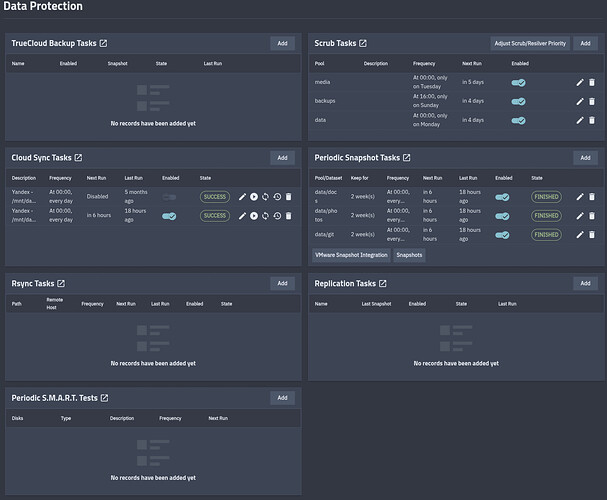The image size is (607, 500).
Task: Delete the Yandex task last run 5 months ago
Action: point(289,197)
